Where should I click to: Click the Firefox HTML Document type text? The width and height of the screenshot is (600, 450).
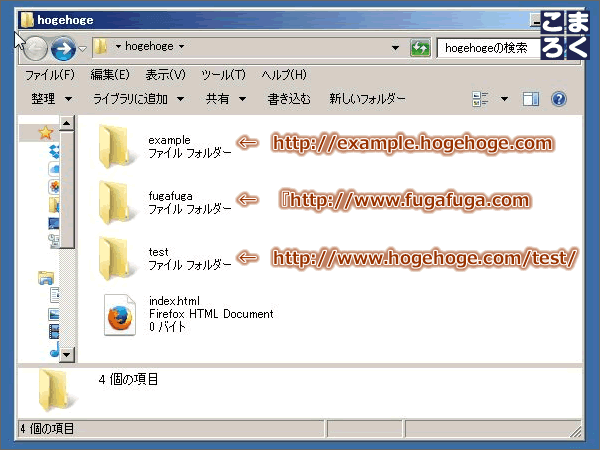tap(211, 314)
